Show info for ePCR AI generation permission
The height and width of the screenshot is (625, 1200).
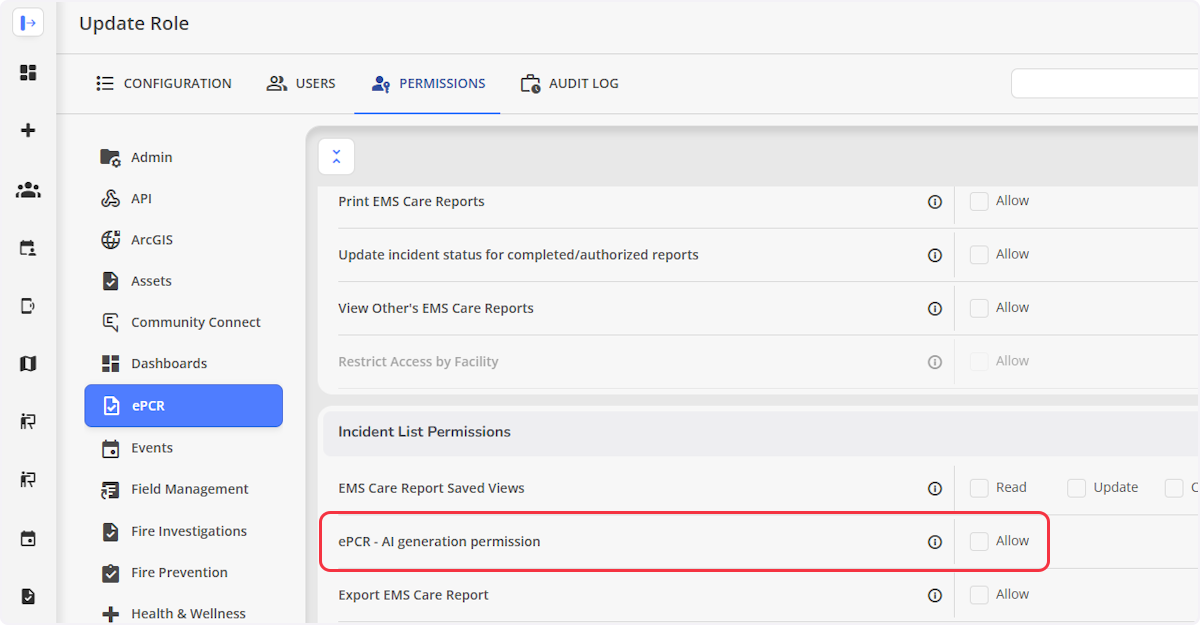point(935,542)
